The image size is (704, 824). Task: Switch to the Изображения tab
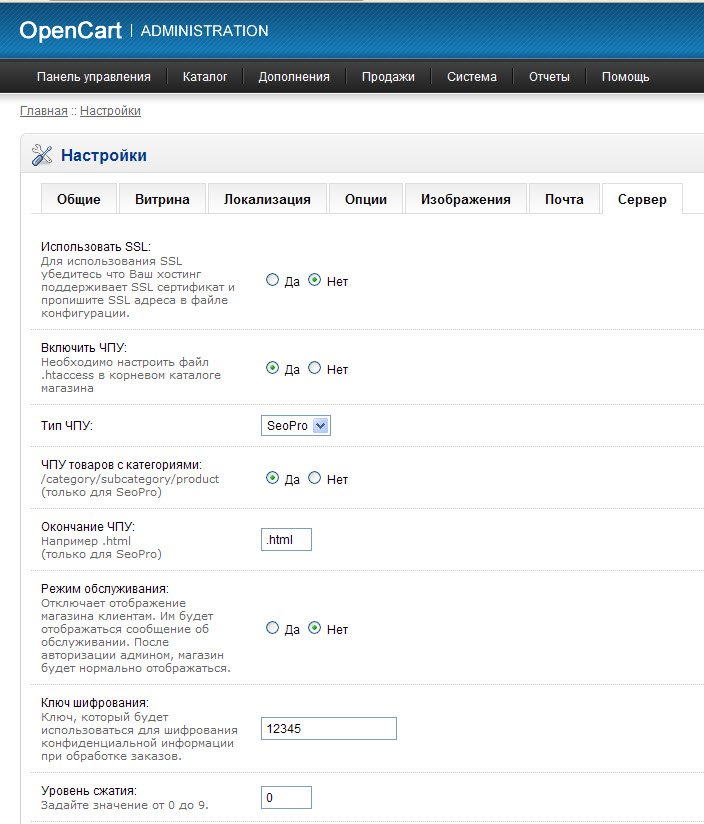pos(465,199)
